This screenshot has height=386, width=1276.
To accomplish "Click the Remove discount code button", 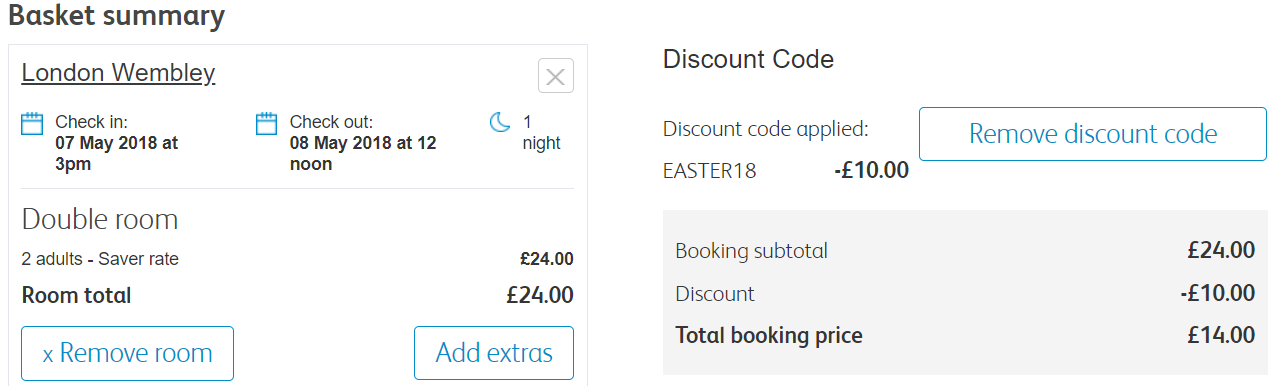I will click(x=1093, y=134).
